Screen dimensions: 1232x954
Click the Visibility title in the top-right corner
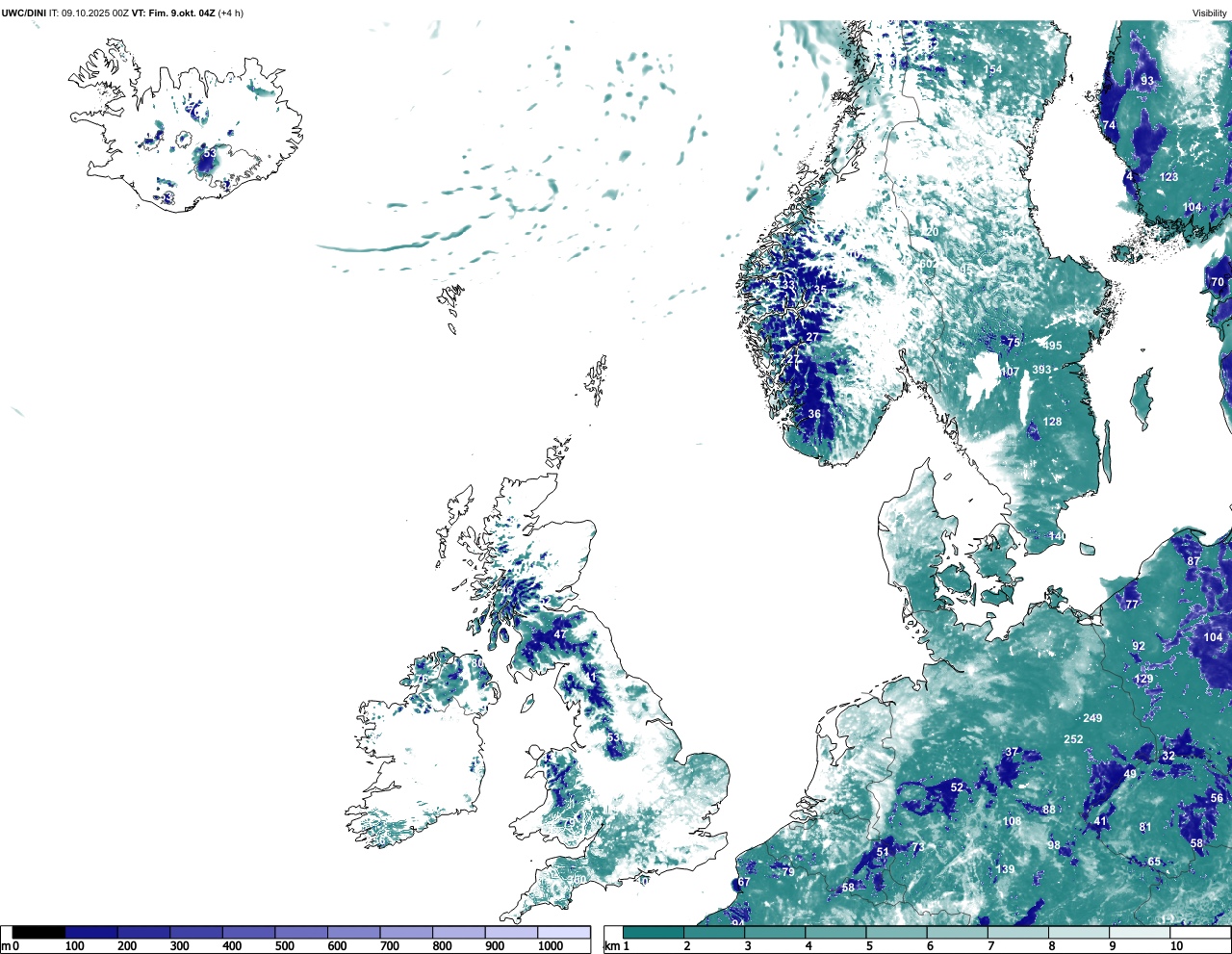tap(1210, 13)
